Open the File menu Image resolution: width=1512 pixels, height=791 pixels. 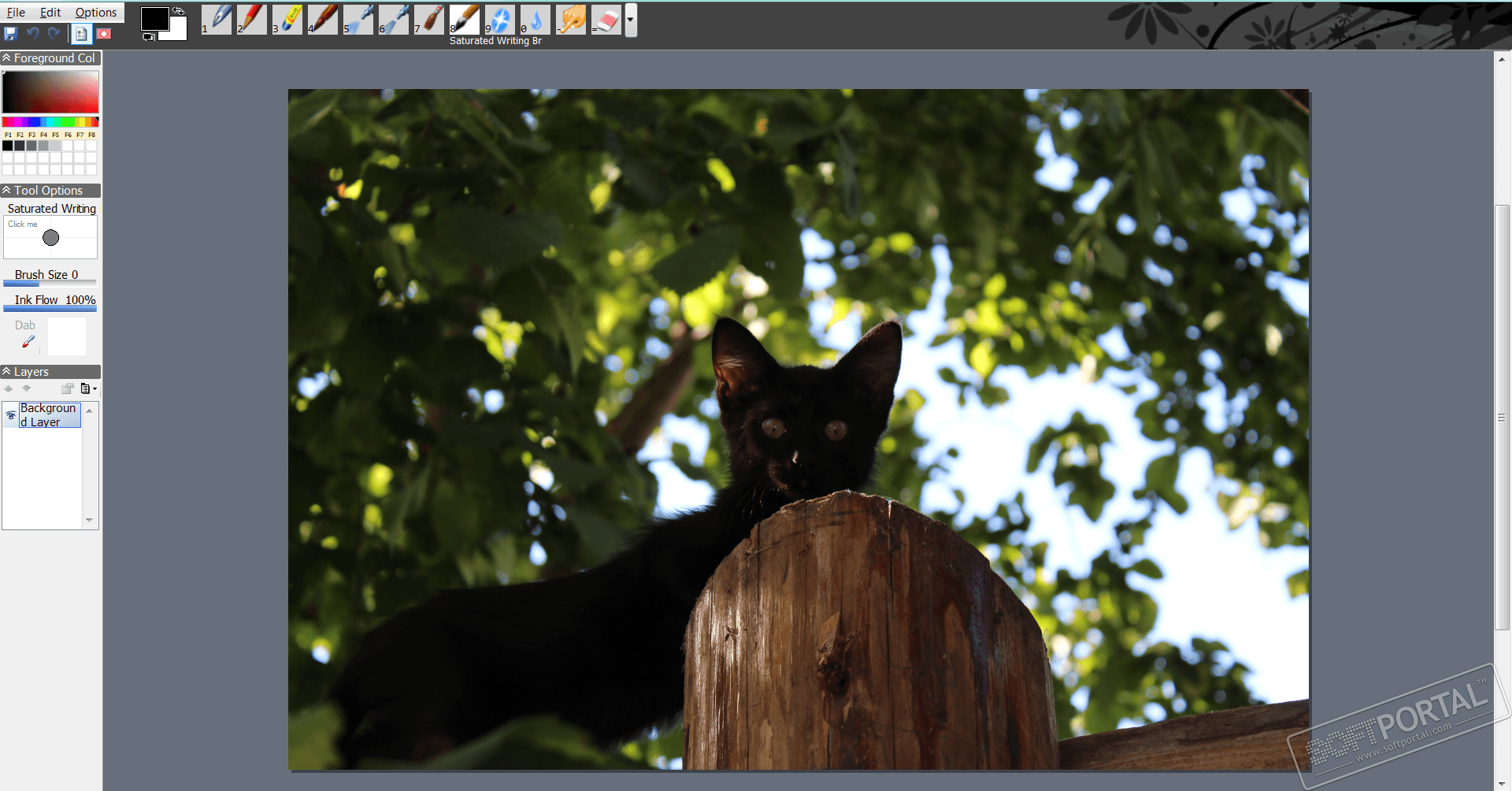click(x=16, y=13)
